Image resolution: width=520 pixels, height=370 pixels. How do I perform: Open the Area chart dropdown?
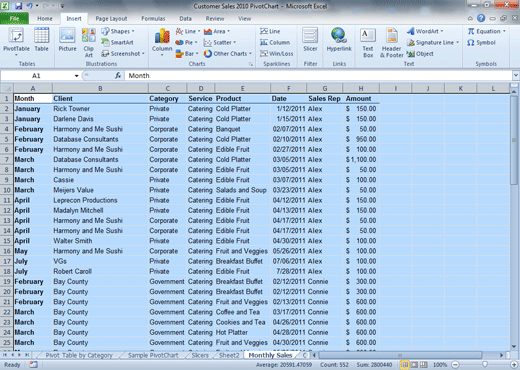coord(217,31)
